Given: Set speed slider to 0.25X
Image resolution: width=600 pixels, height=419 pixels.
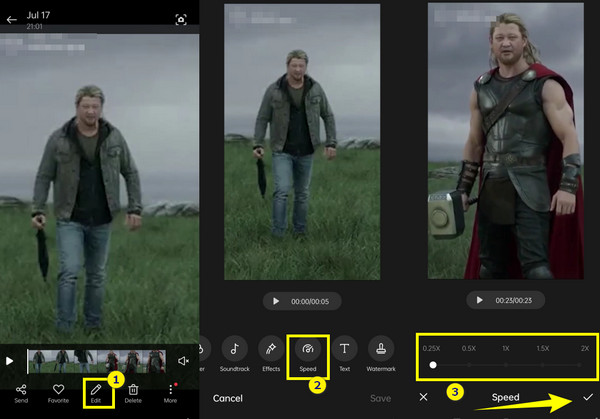Looking at the screenshot, I should (433, 365).
